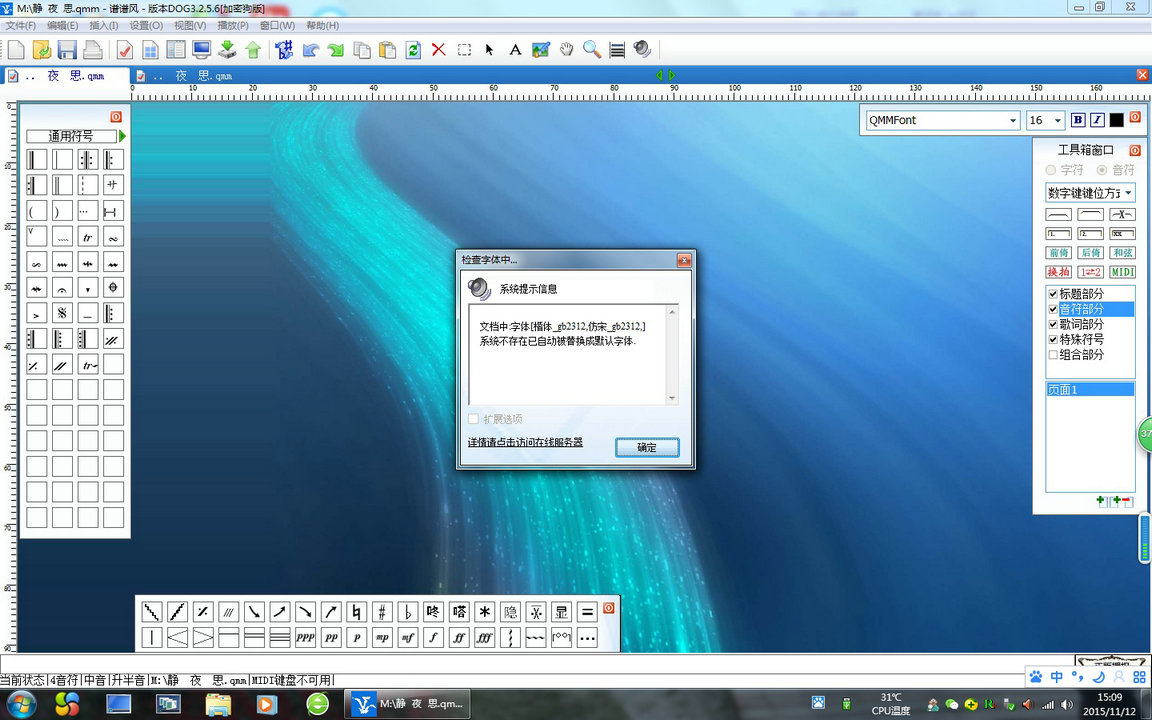This screenshot has height=720, width=1152.
Task: Insert the flat sign symbol
Action: (408, 612)
